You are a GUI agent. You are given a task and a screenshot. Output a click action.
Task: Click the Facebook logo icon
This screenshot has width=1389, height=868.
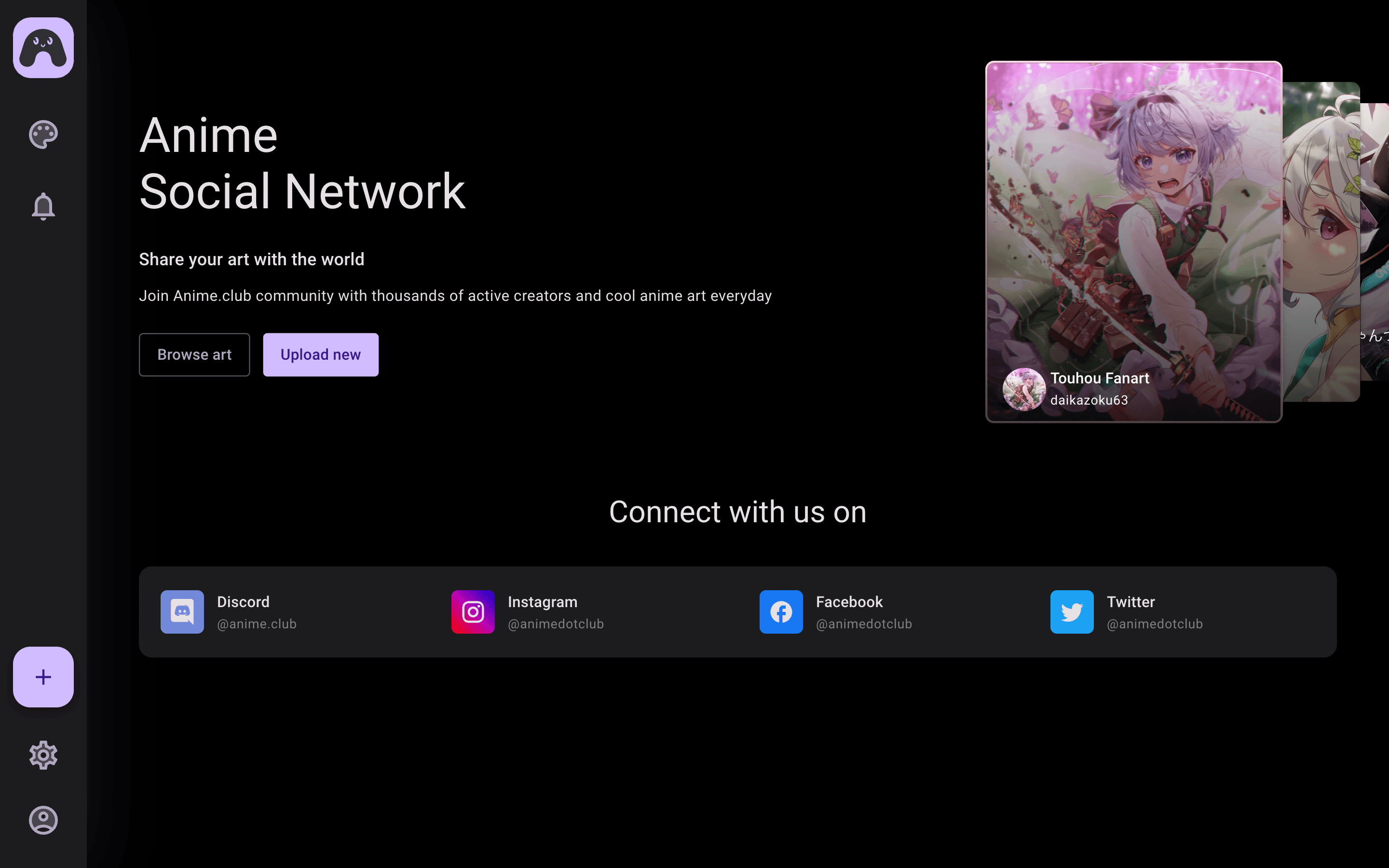[x=781, y=612]
